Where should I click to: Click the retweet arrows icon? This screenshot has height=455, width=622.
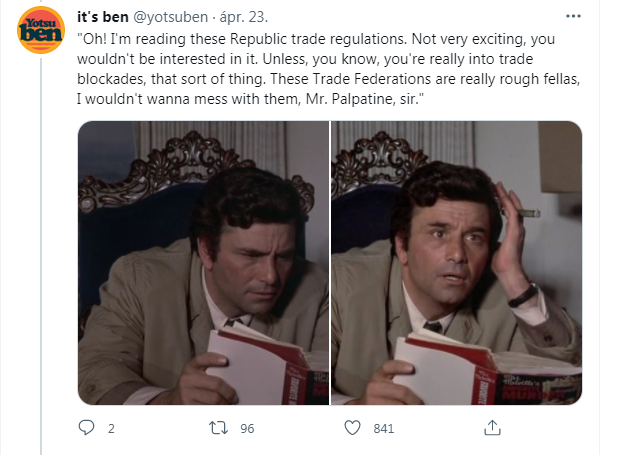218,428
